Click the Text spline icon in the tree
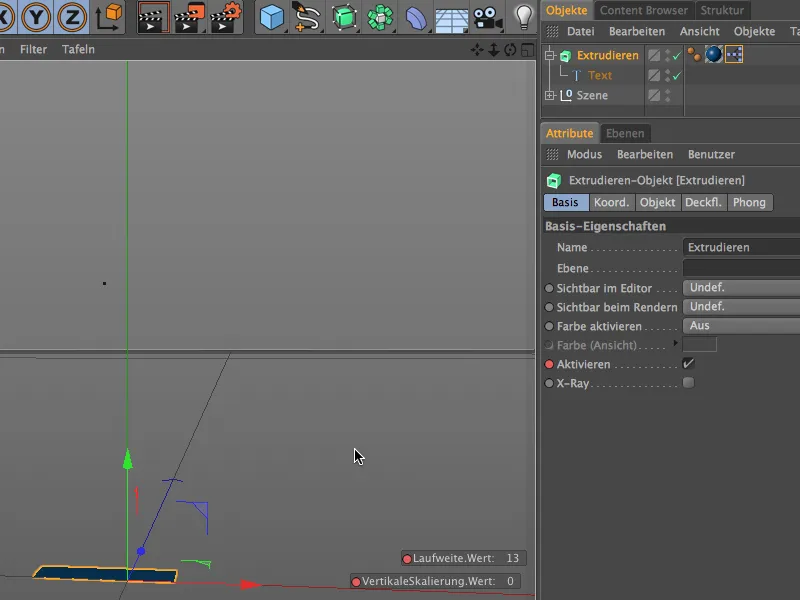Image resolution: width=800 pixels, height=600 pixels. point(577,76)
